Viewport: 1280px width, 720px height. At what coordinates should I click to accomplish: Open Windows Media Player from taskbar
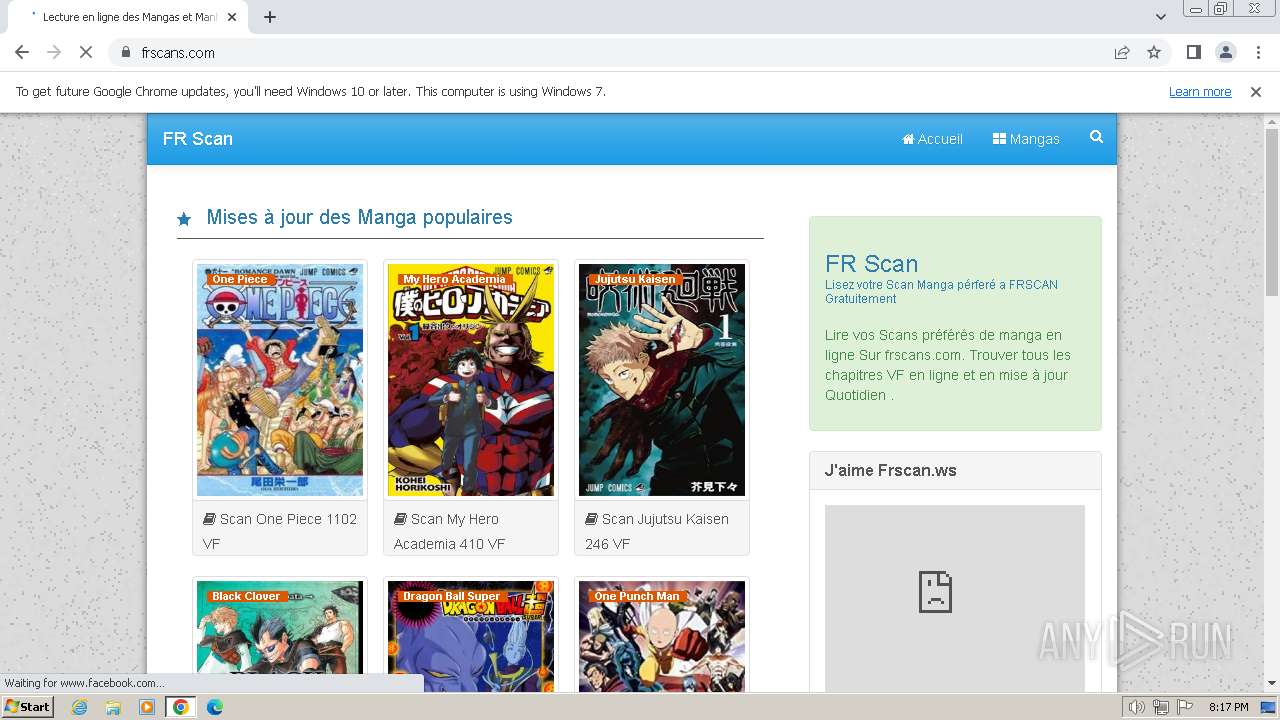pyautogui.click(x=147, y=707)
